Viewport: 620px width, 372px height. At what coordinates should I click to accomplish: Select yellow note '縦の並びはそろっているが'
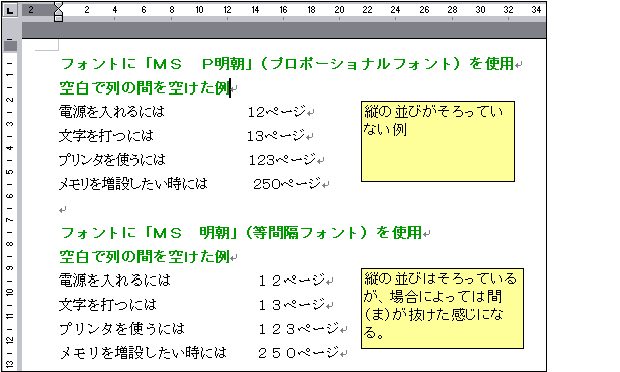pyautogui.click(x=442, y=308)
